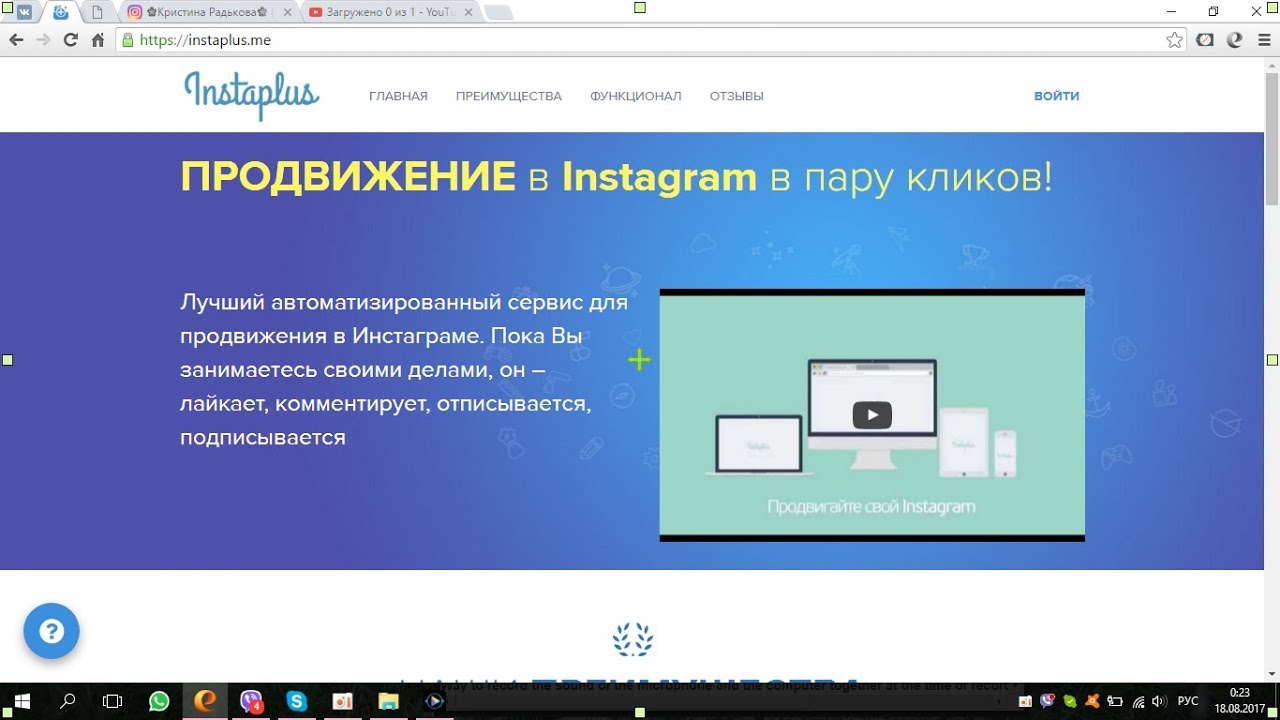Switch to the Instaplus pinned tab

click(61, 13)
